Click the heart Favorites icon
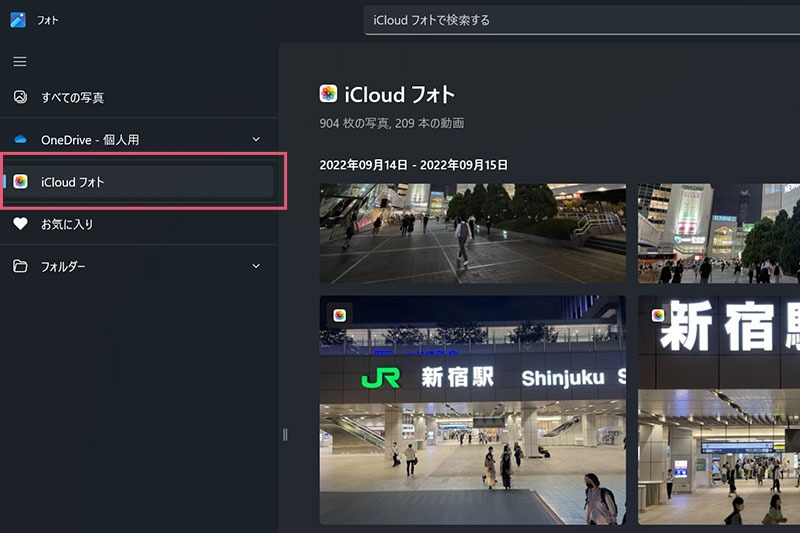This screenshot has width=800, height=533. [x=20, y=224]
